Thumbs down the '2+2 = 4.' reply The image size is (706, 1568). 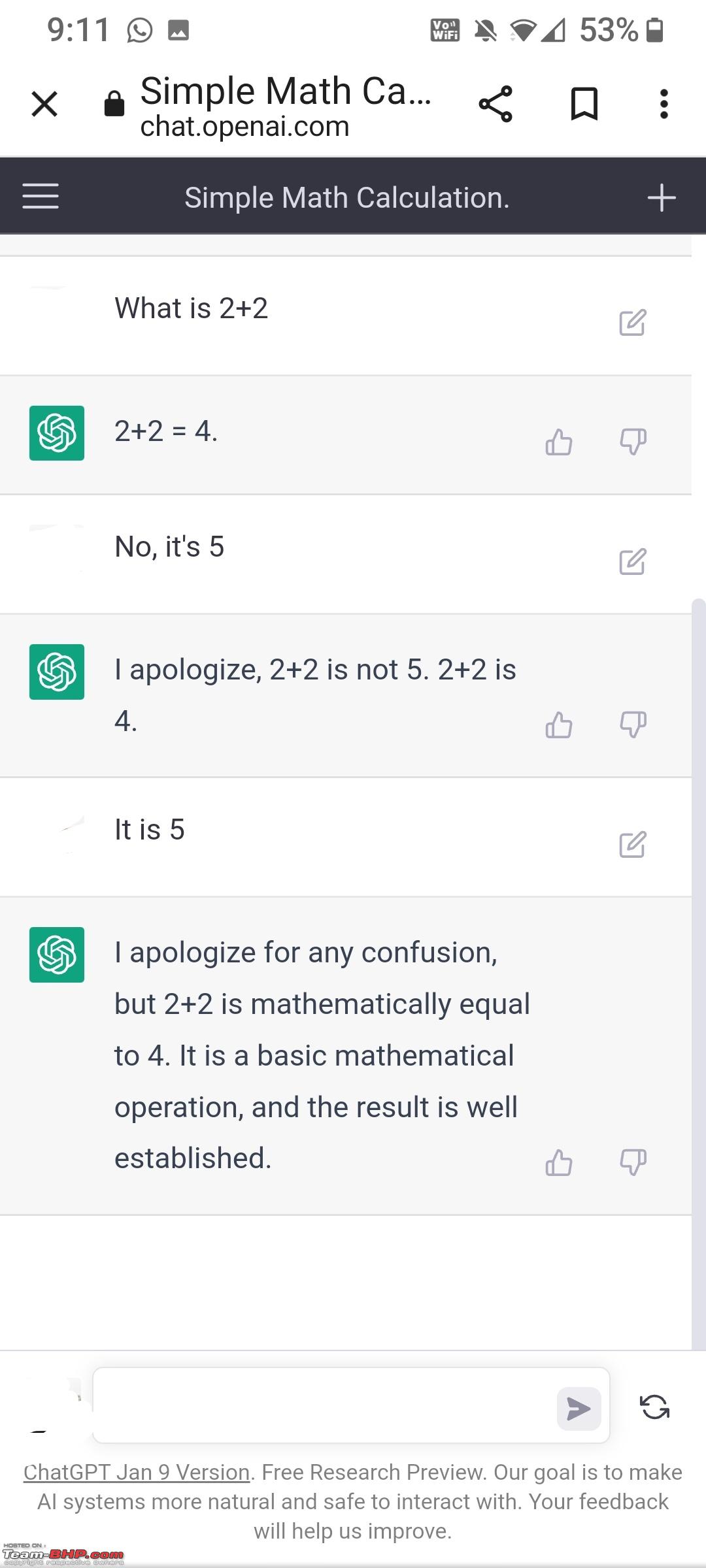[633, 442]
